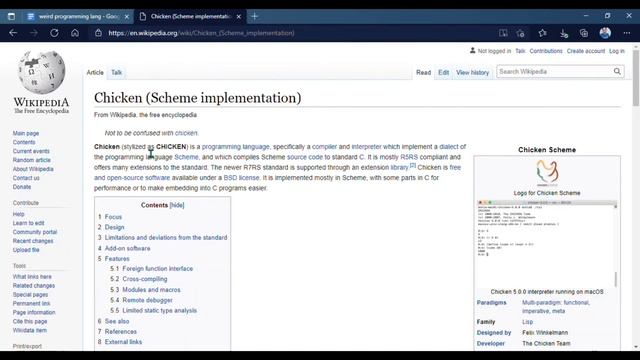This screenshot has width=640, height=360.
Task: Open the Downloads icon in toolbar
Action: pos(564,33)
